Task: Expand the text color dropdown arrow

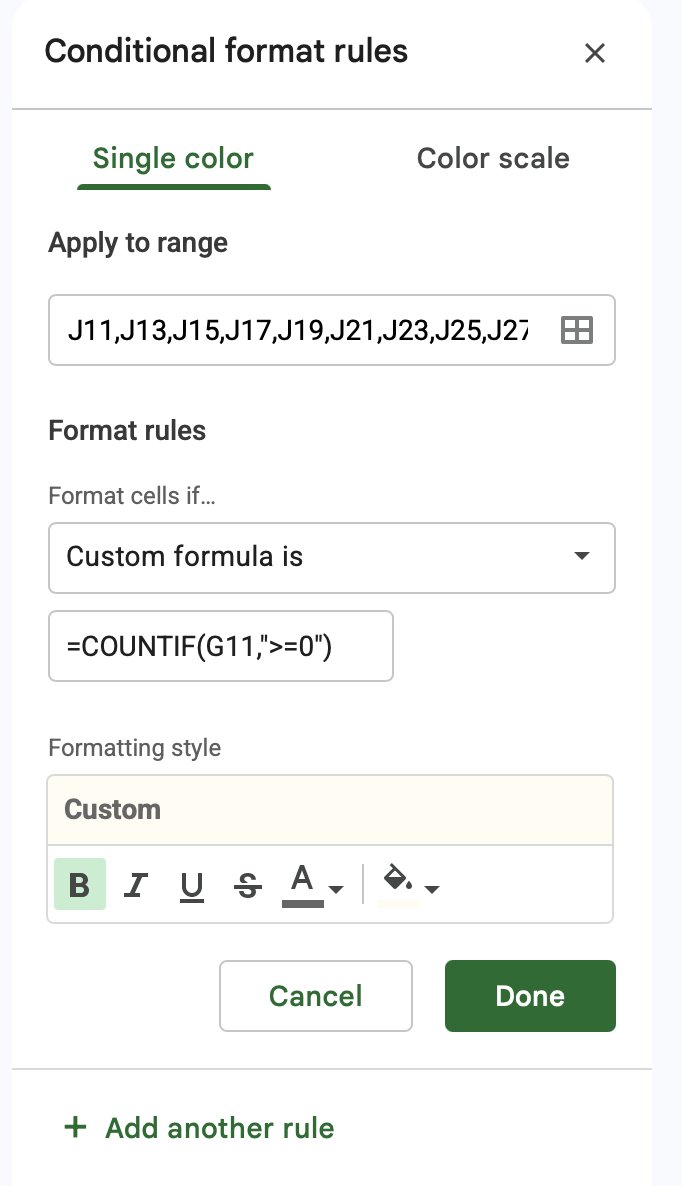Action: 336,889
